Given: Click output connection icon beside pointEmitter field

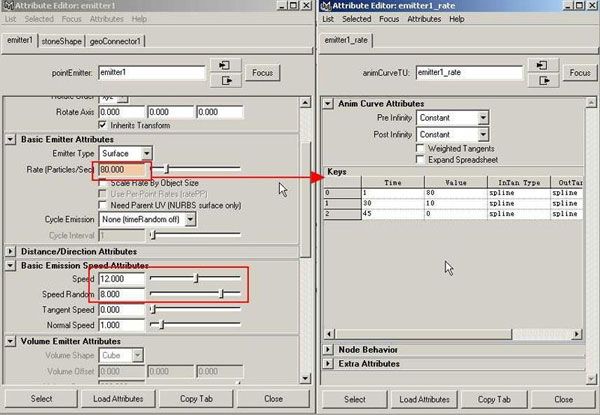Looking at the screenshot, I should click(226, 81).
